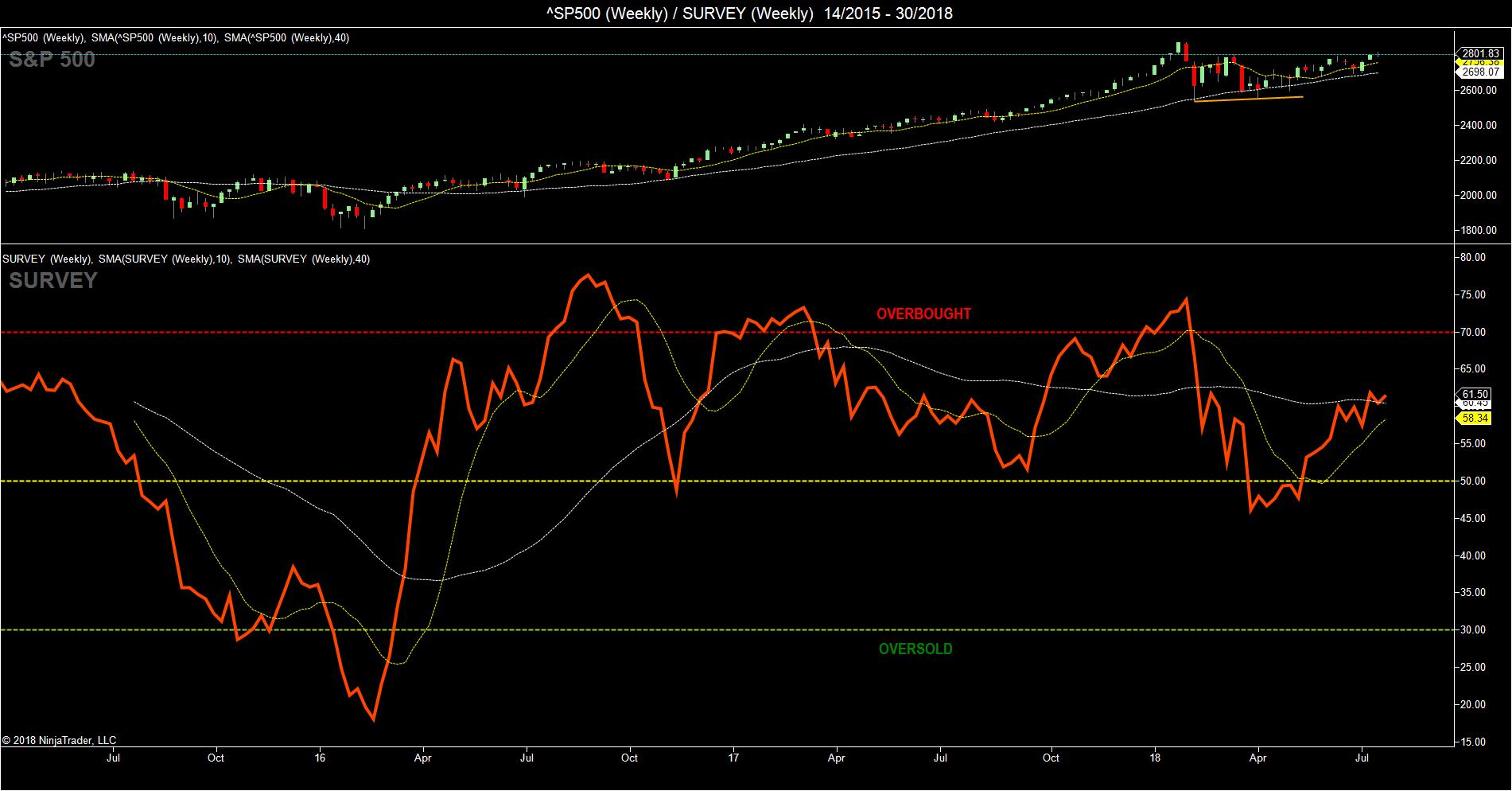Click the 2801.83 last price marker

click(1480, 53)
